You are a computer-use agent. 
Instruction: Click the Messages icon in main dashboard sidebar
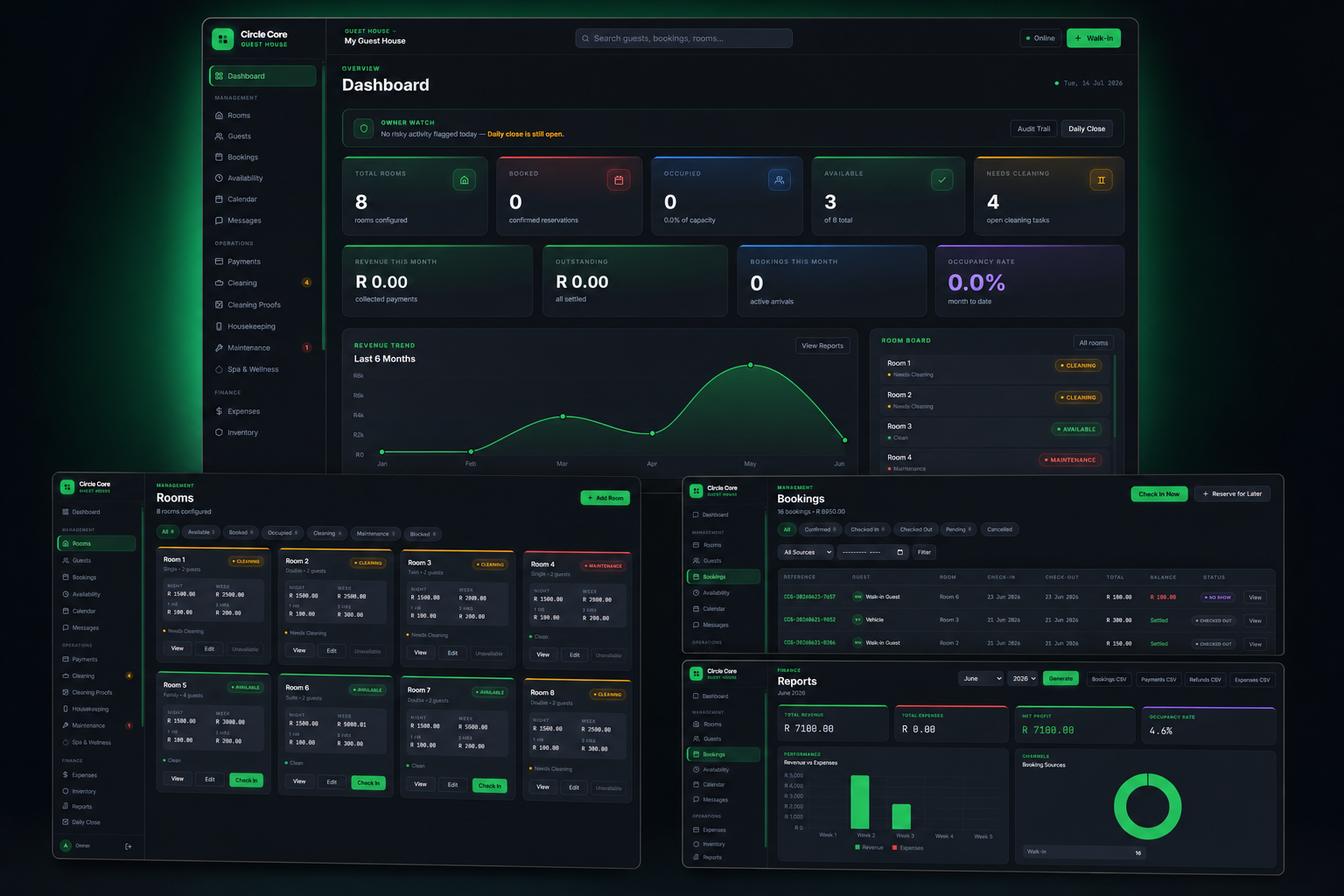(x=219, y=220)
